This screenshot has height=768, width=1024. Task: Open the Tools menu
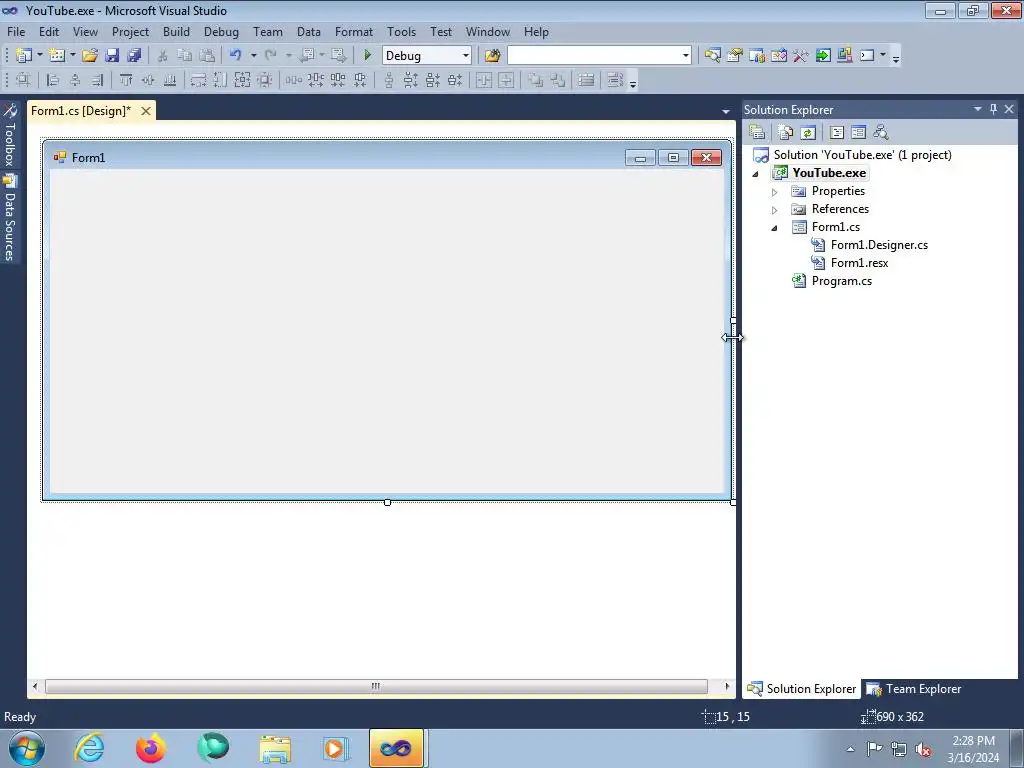click(401, 31)
